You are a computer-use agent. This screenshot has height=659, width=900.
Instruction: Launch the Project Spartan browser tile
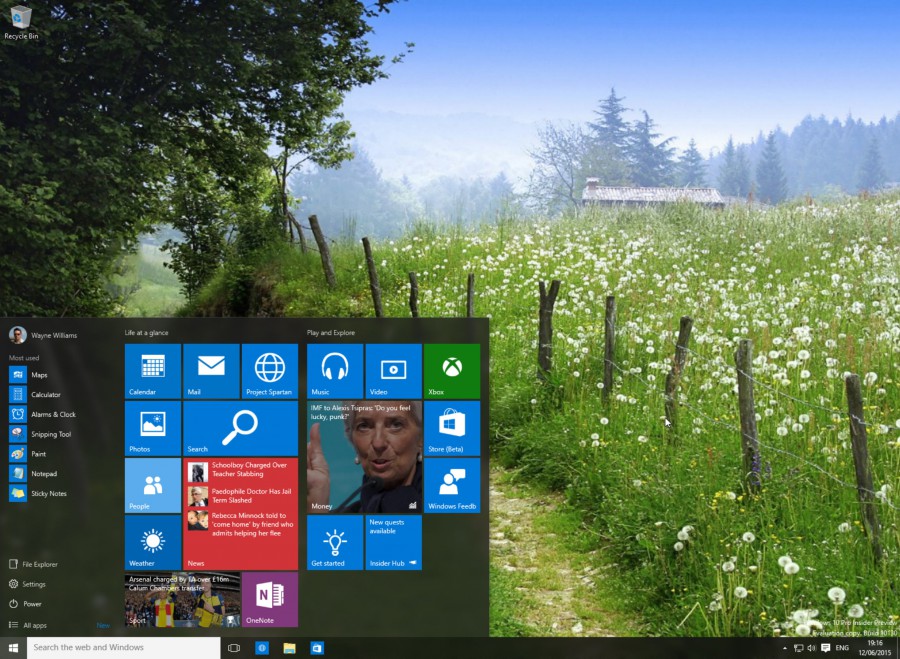tap(269, 371)
